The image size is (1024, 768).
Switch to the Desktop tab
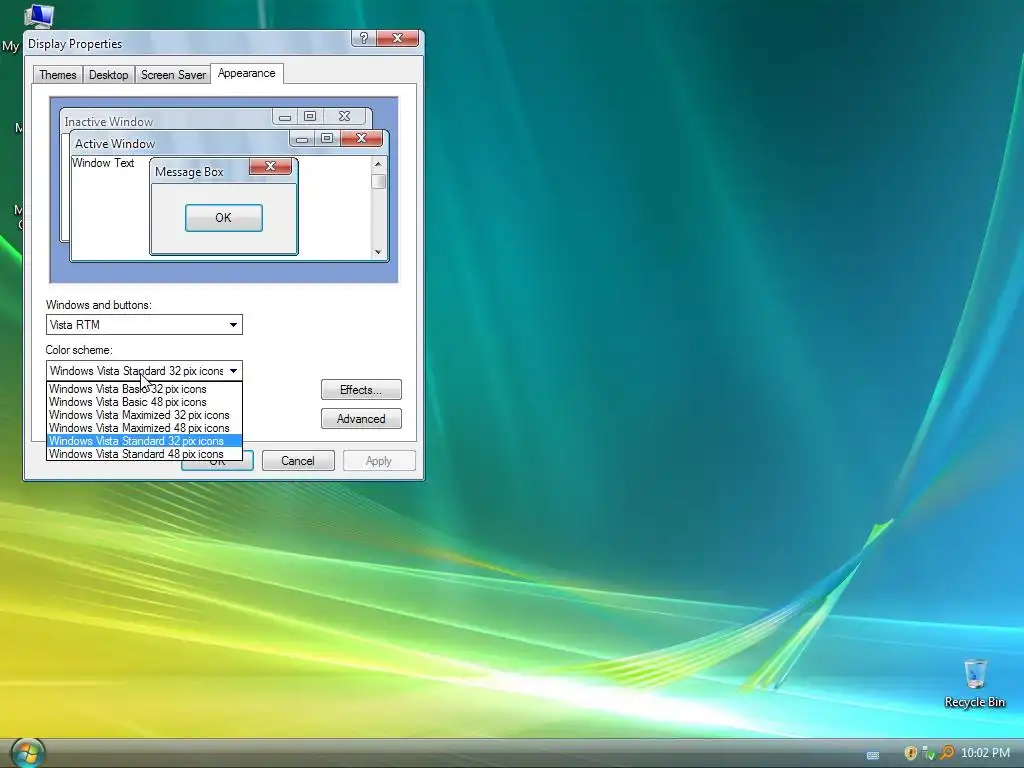point(108,74)
